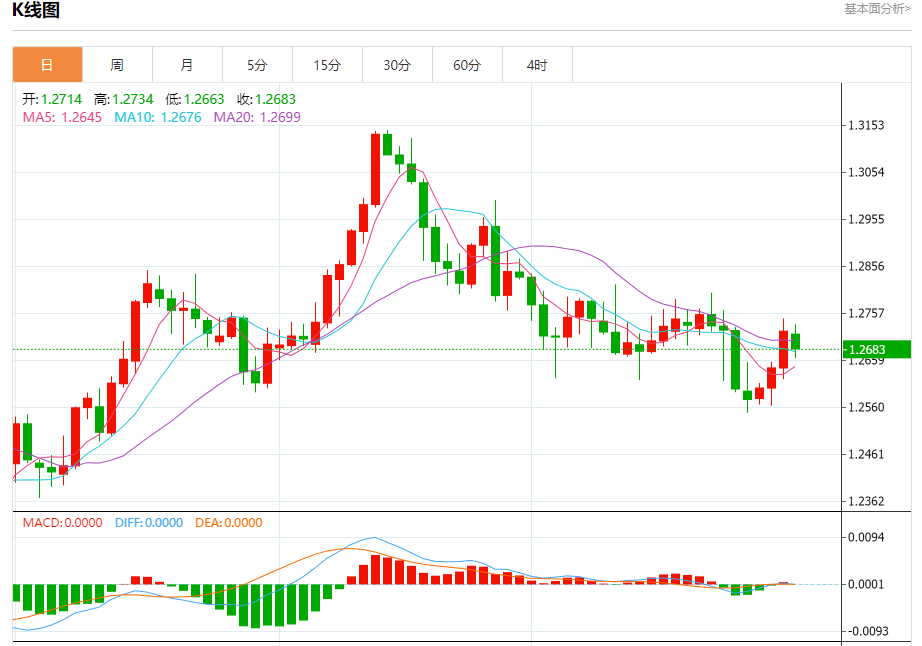
Task: Click the 1.2560 price axis label
Action: point(866,407)
